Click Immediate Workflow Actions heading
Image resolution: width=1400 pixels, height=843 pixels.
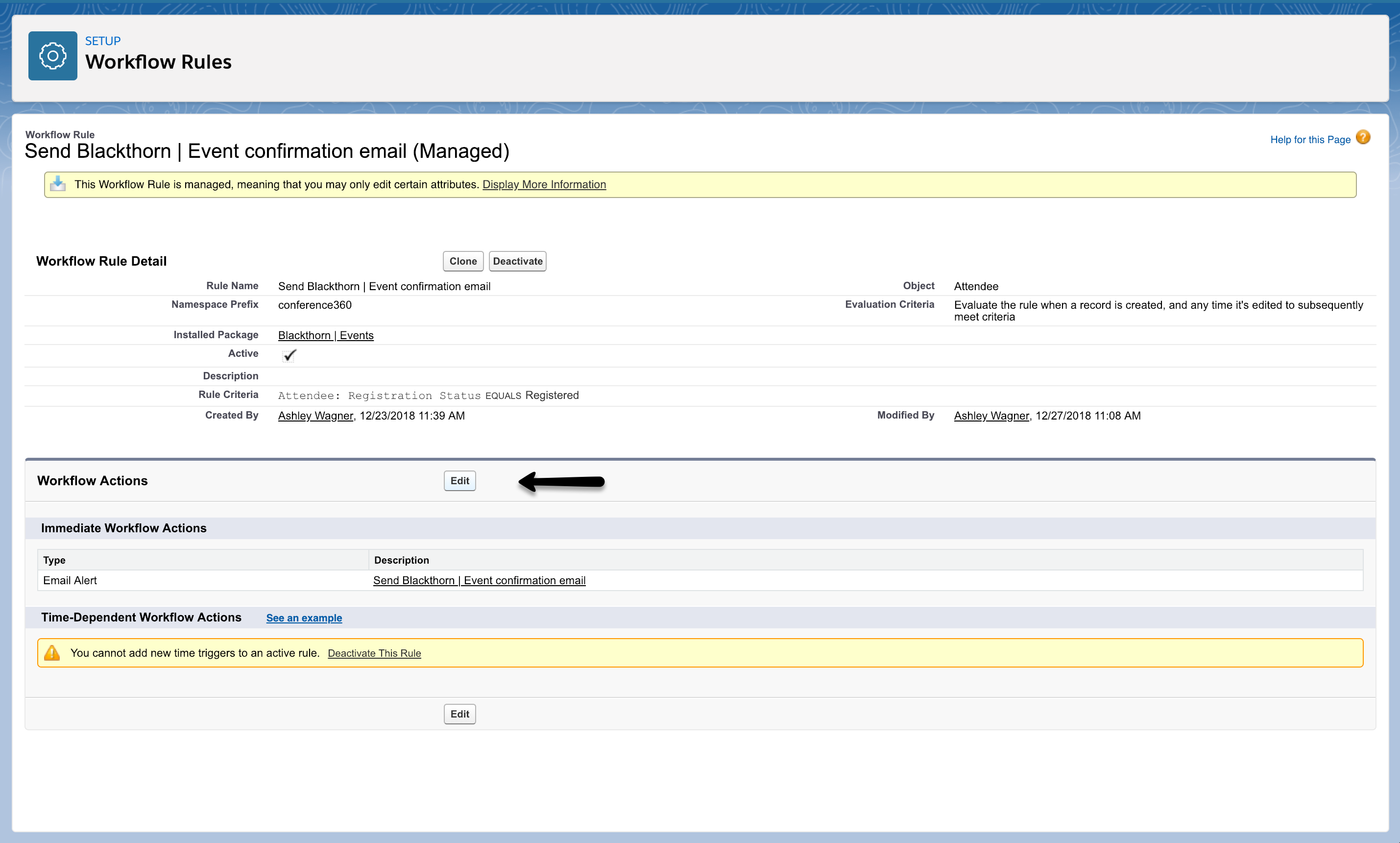[x=124, y=528]
